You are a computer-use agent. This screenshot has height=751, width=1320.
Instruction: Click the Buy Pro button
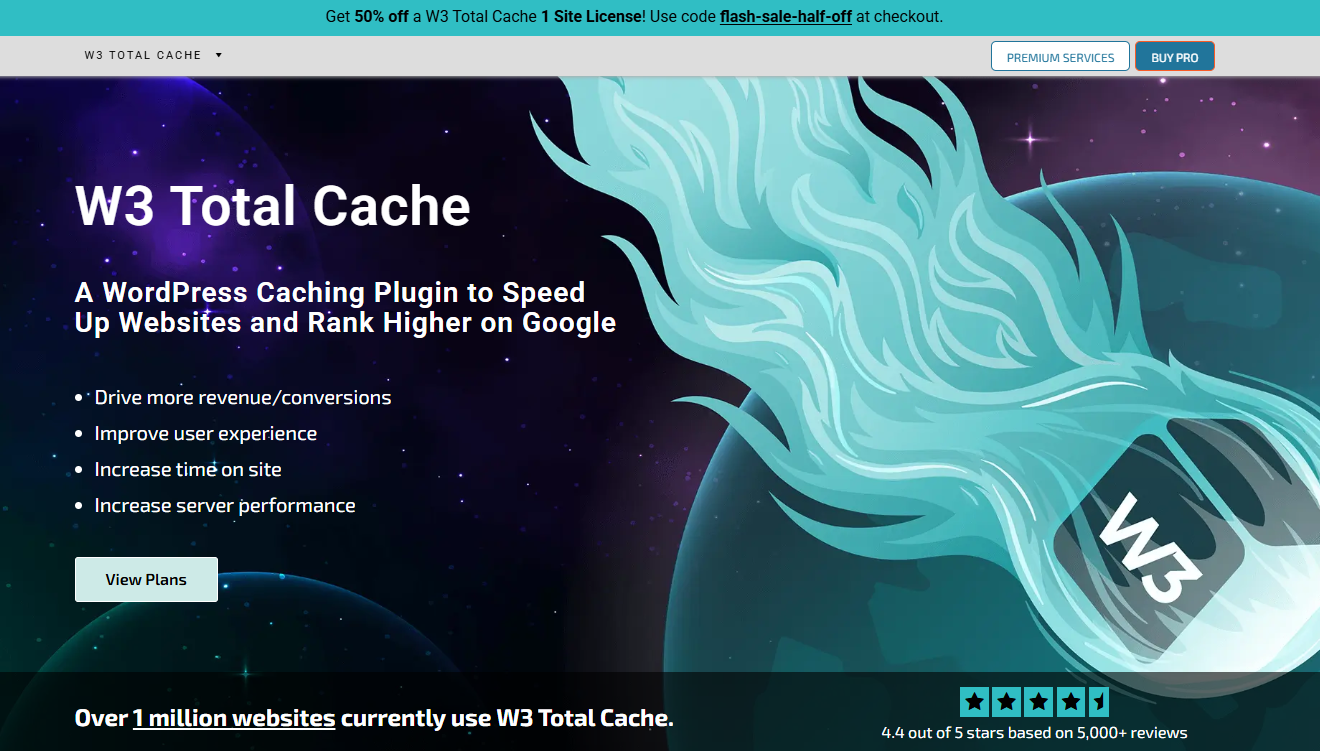(x=1174, y=57)
